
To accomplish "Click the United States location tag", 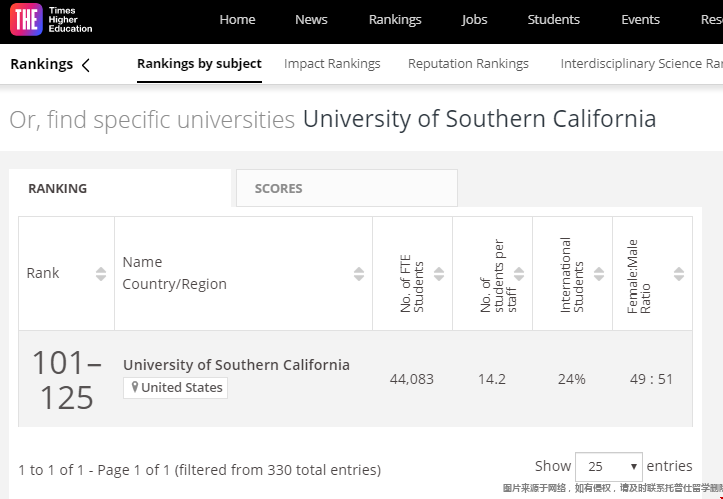I will (175, 387).
